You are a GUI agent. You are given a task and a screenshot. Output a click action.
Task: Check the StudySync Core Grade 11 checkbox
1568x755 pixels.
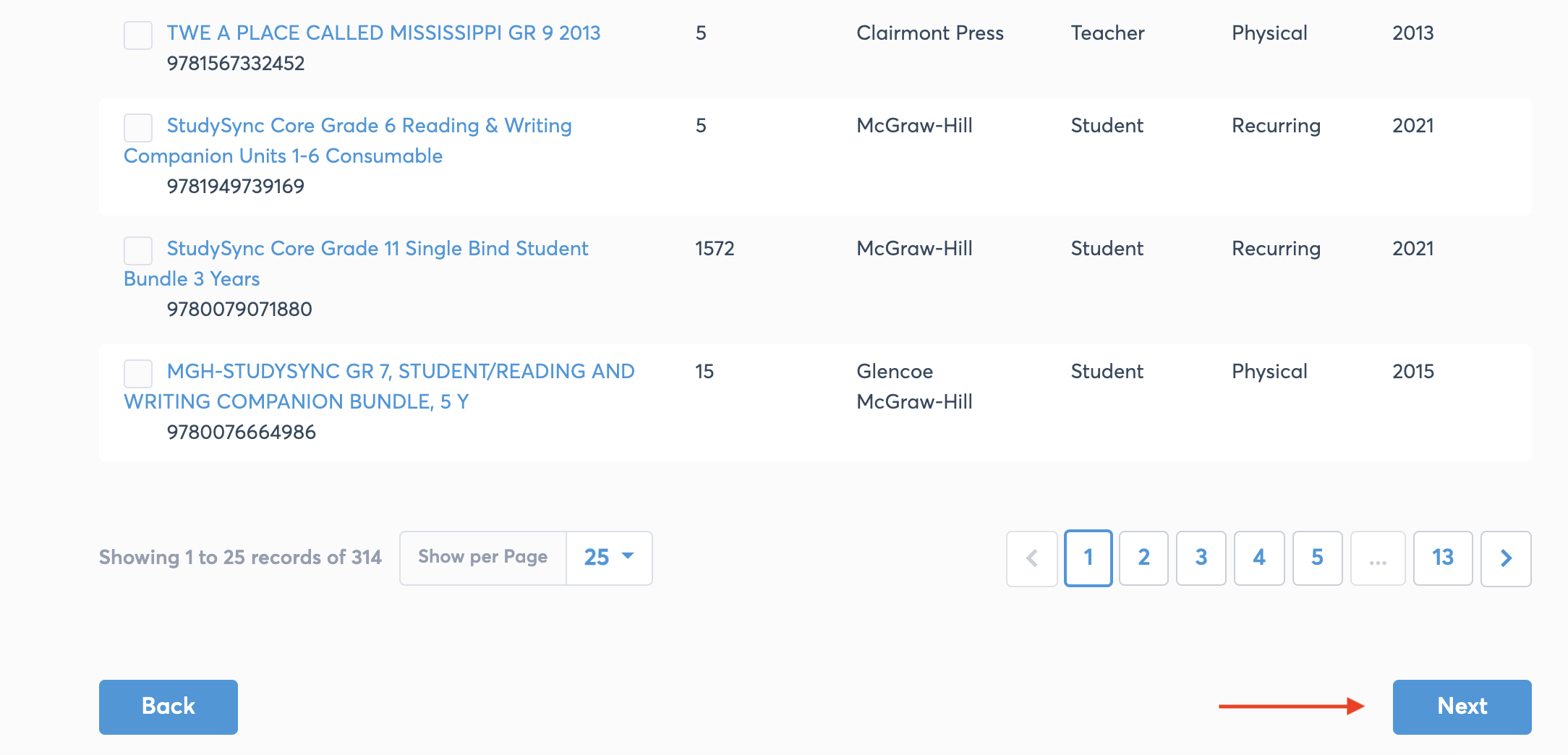(137, 250)
